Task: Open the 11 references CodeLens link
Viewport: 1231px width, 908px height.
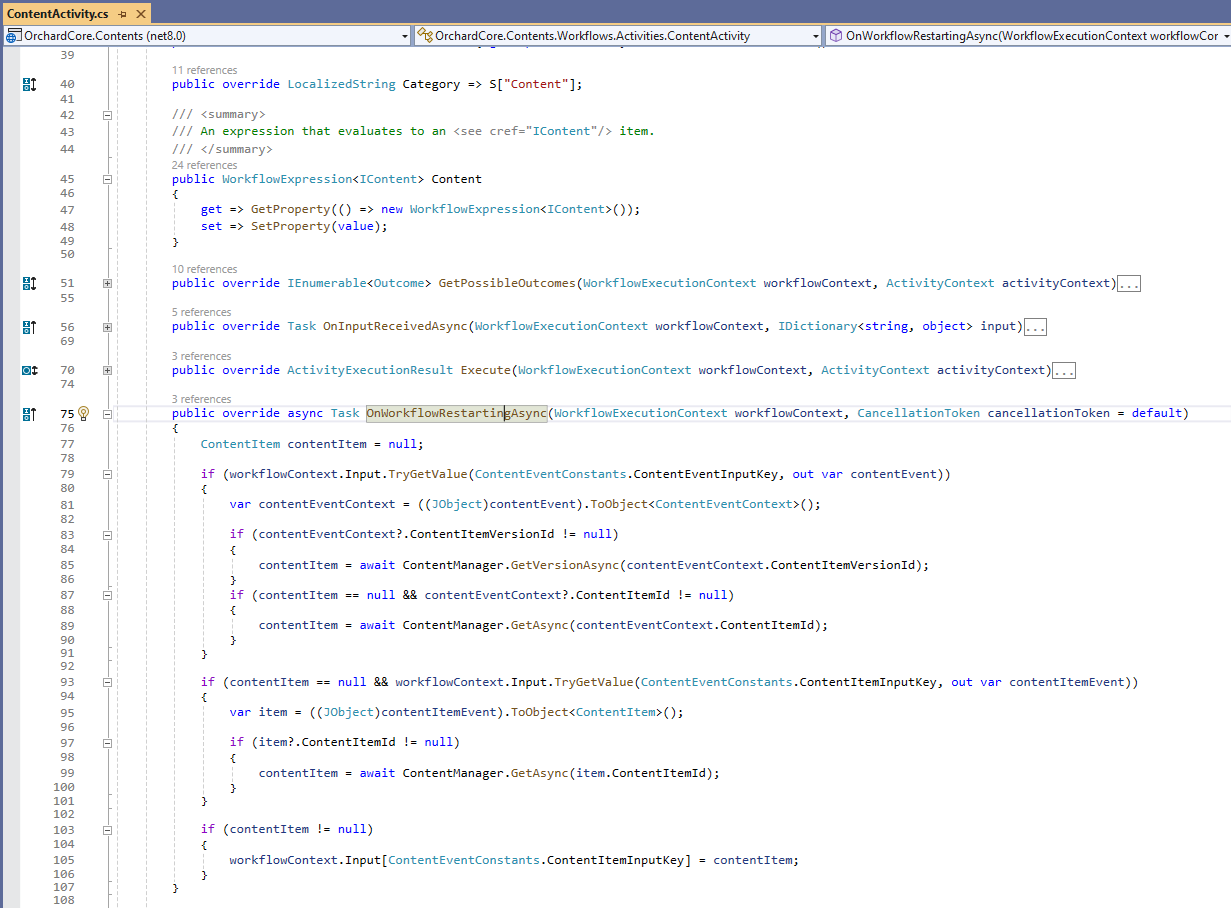Action: tap(204, 71)
